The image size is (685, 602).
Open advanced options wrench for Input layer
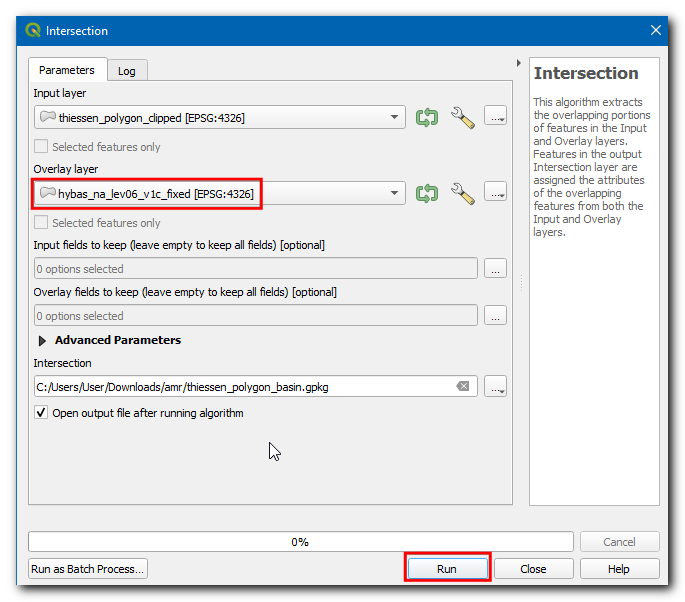tap(462, 117)
